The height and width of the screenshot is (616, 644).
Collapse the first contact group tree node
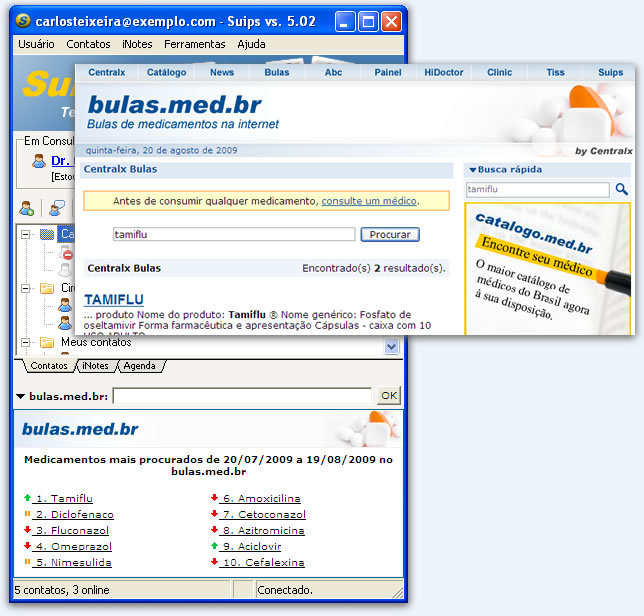pos(25,234)
